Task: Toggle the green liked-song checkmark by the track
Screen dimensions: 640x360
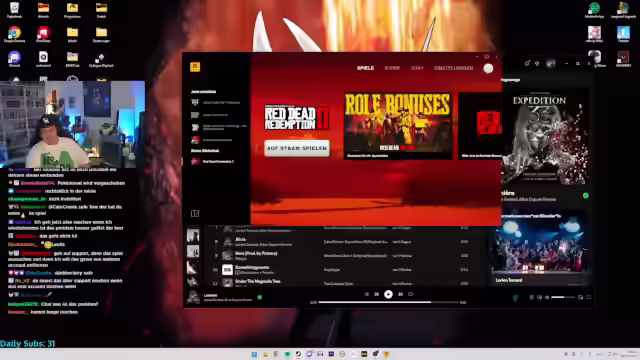Action: click(260, 297)
